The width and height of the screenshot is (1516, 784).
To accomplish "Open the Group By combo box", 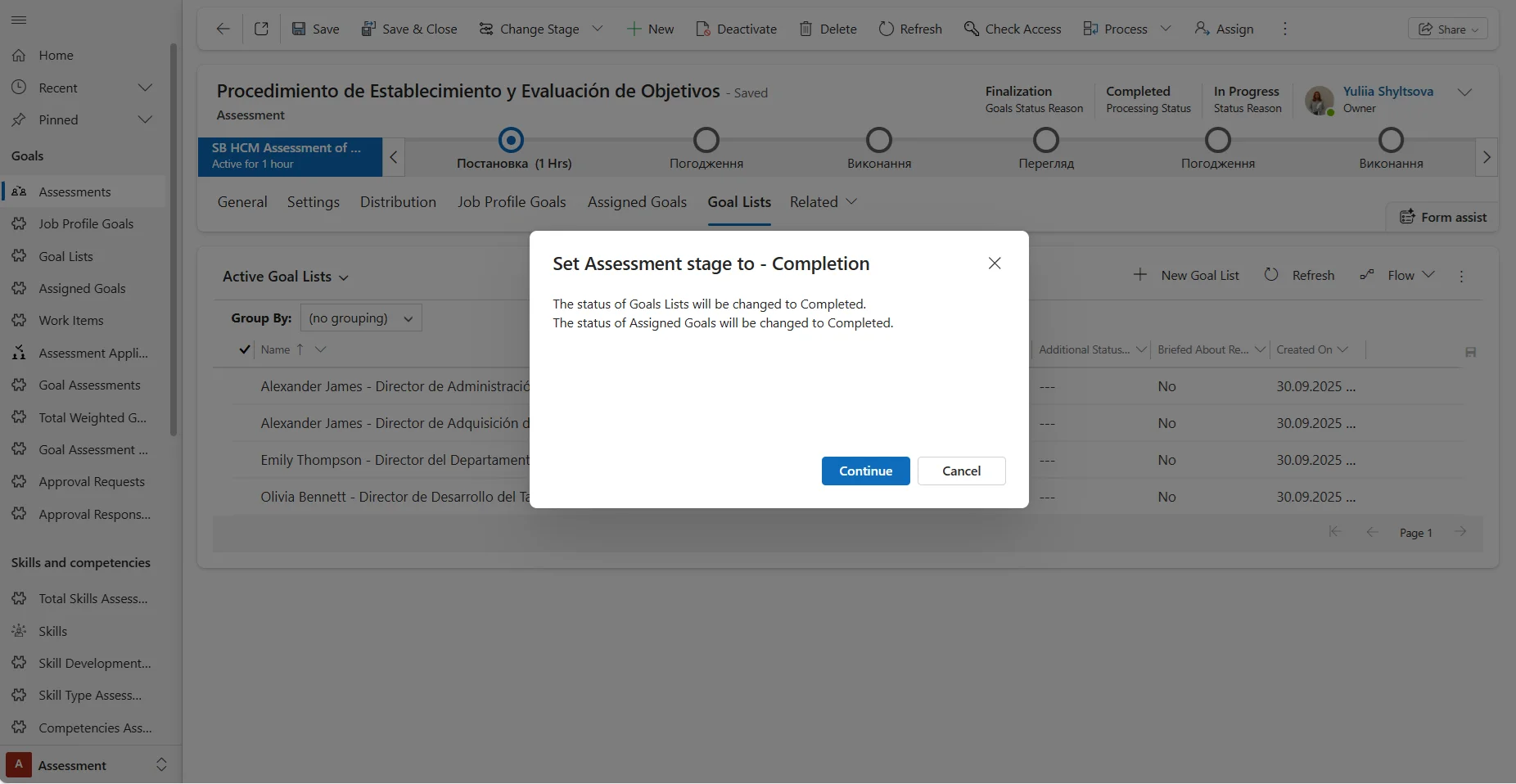I will tap(361, 318).
